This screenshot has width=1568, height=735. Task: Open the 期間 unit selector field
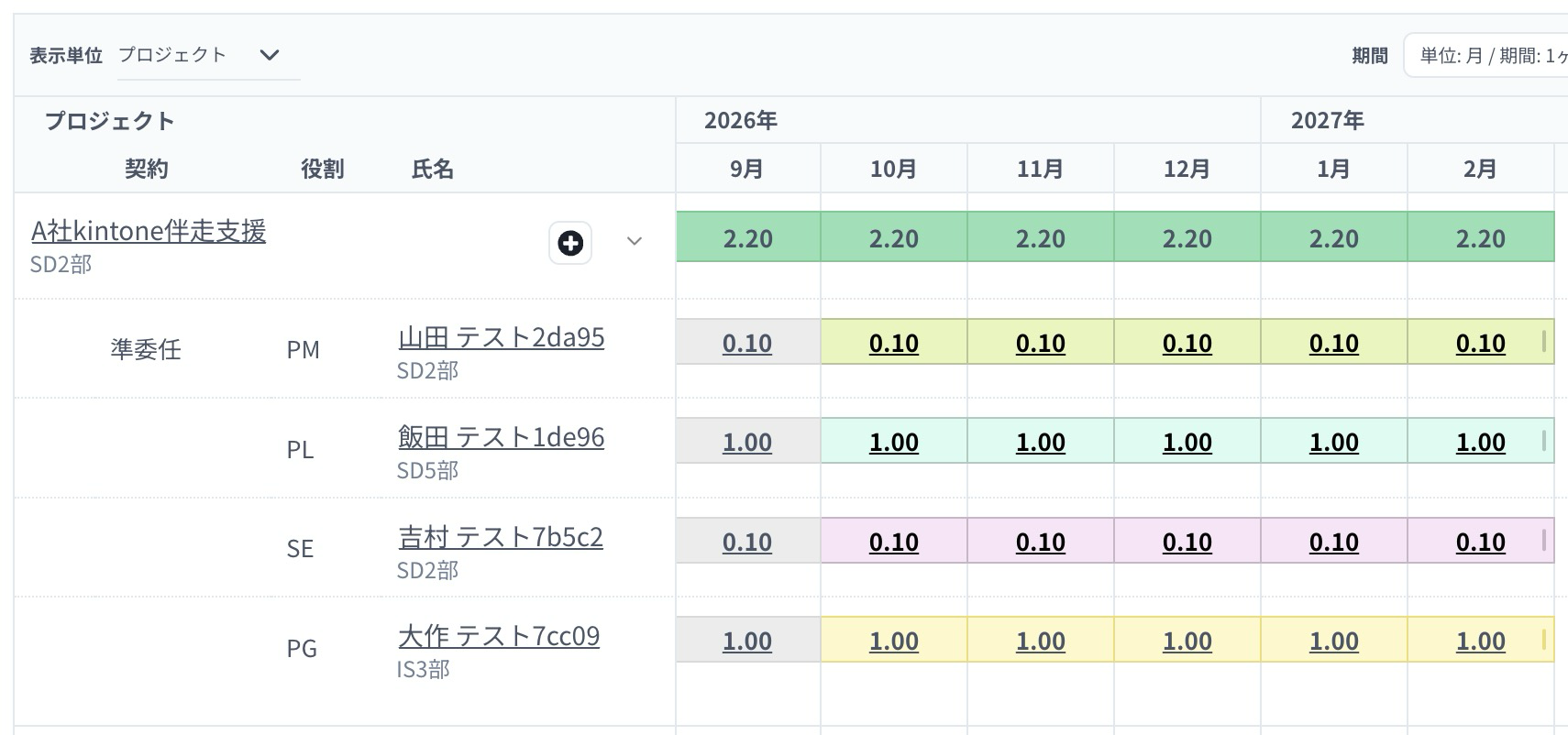pyautogui.click(x=1487, y=56)
